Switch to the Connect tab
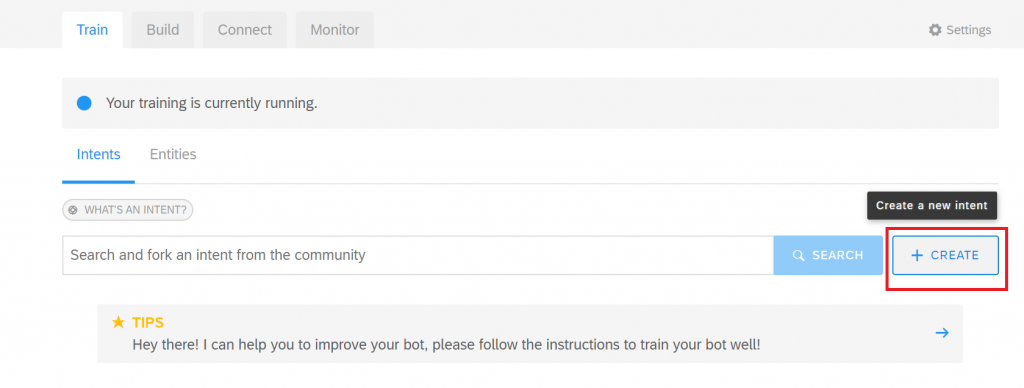This screenshot has width=1024, height=388. (x=245, y=30)
